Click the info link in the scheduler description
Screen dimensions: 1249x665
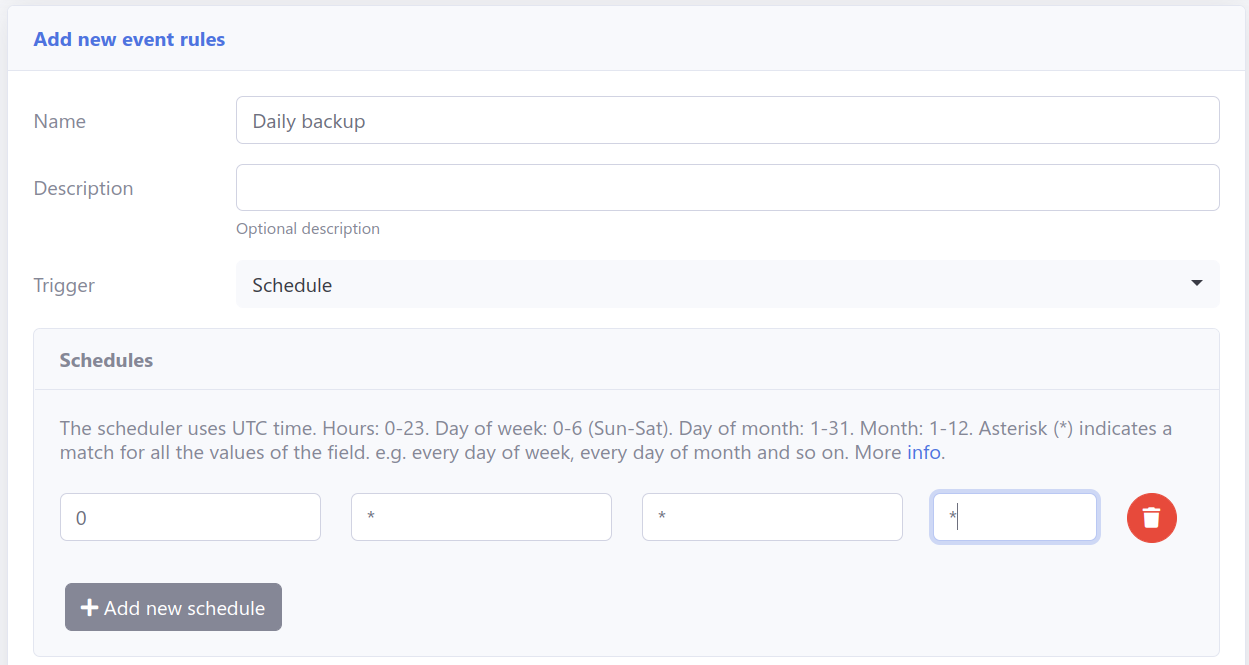(x=924, y=452)
